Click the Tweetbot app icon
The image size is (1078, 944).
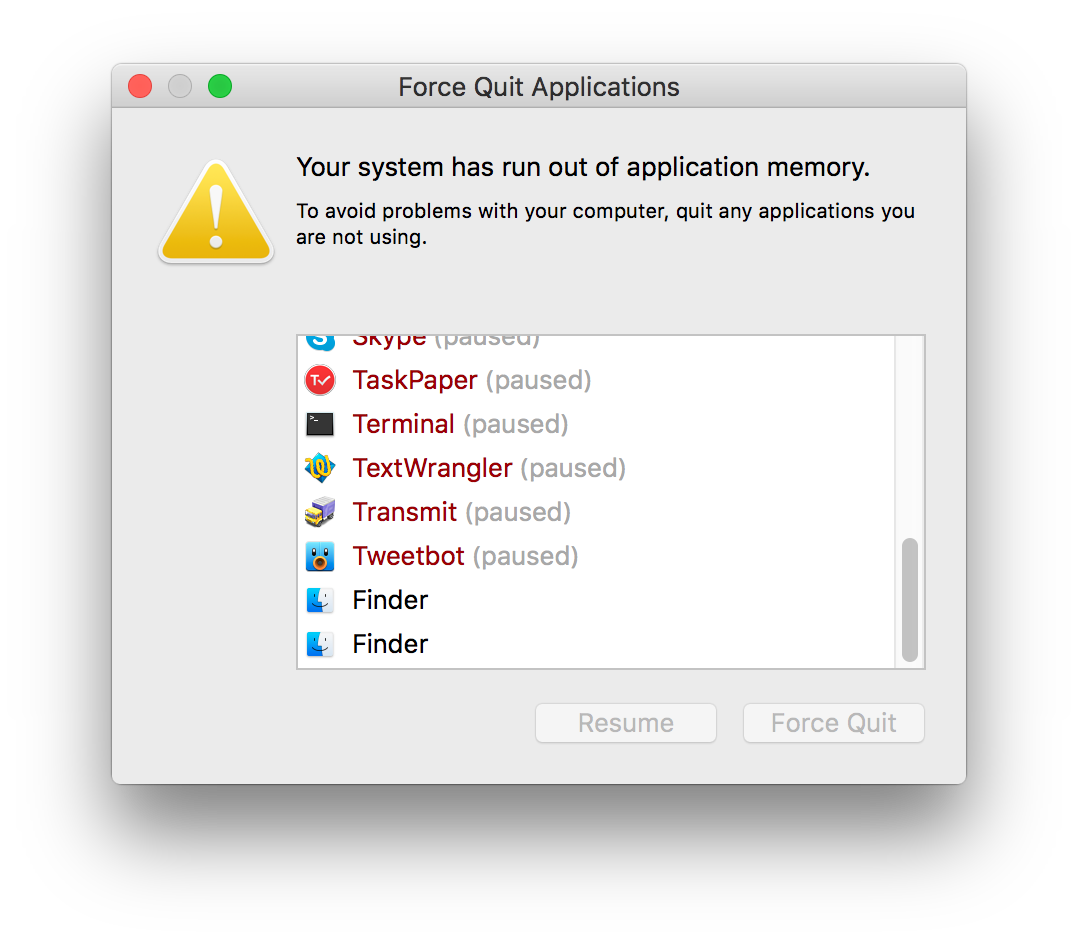tap(320, 556)
